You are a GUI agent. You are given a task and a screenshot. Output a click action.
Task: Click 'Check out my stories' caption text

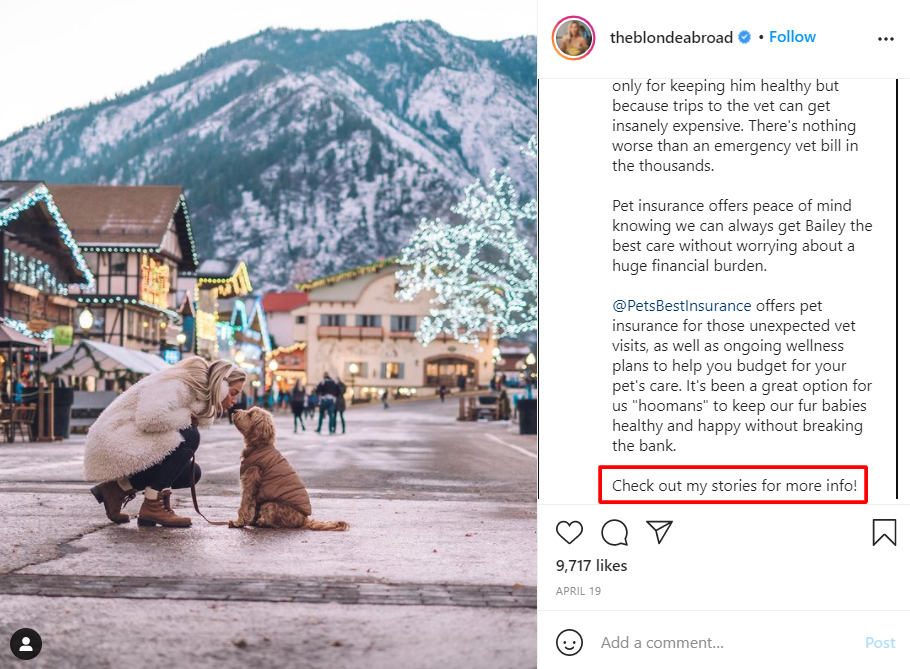tap(734, 486)
